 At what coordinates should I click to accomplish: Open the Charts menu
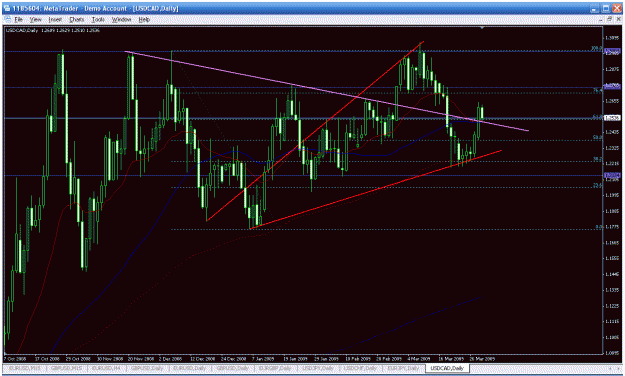pyautogui.click(x=77, y=19)
